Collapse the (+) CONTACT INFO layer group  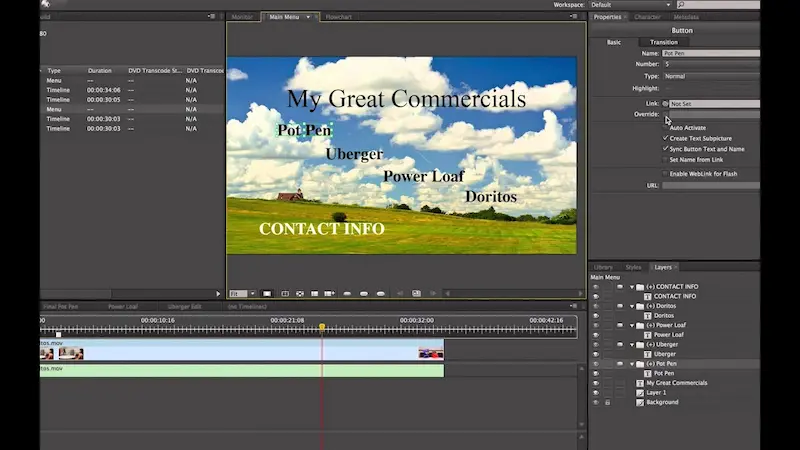point(632,287)
